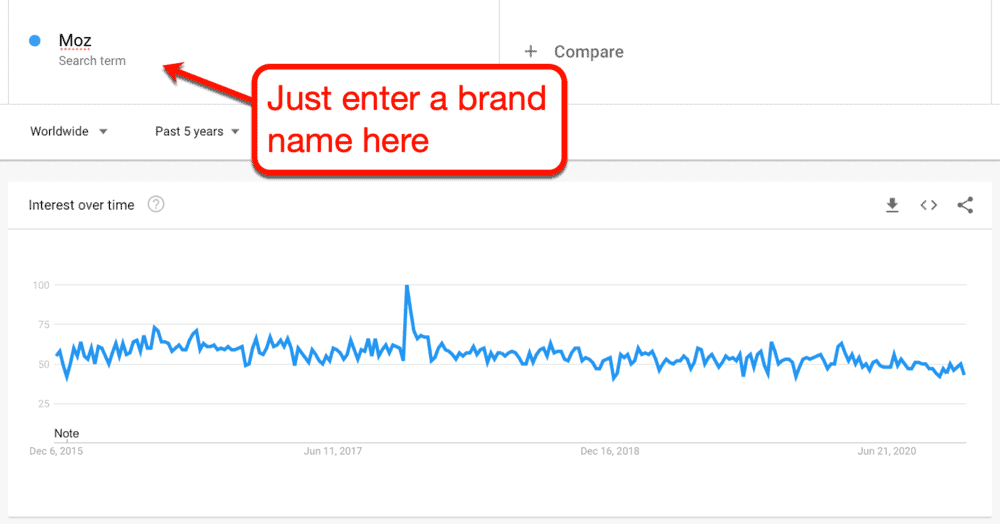The height and width of the screenshot is (524, 1000).
Task: Open the Worldwide region dropdown
Action: [69, 131]
